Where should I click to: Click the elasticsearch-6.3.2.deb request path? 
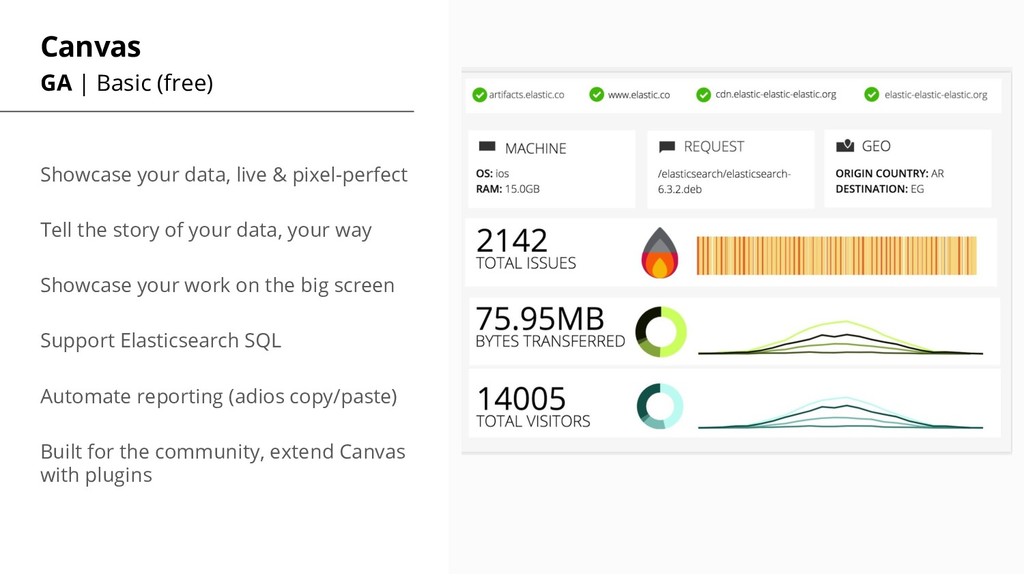point(724,182)
